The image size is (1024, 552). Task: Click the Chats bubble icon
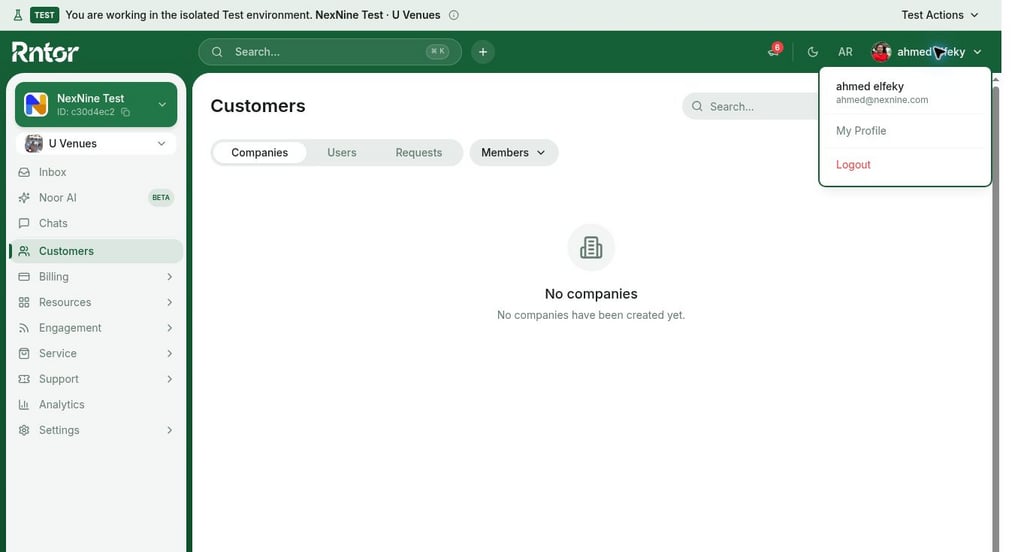click(24, 223)
